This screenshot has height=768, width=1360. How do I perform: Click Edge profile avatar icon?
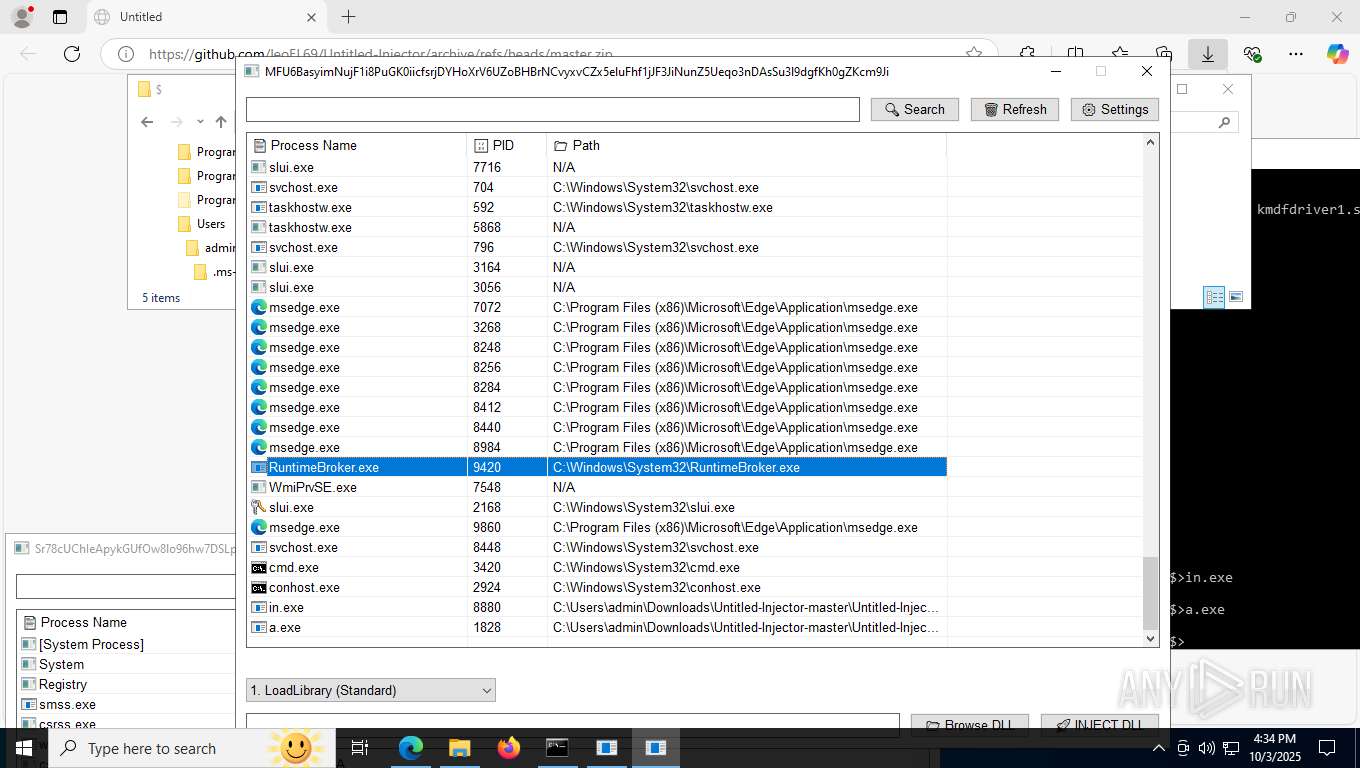point(22,17)
